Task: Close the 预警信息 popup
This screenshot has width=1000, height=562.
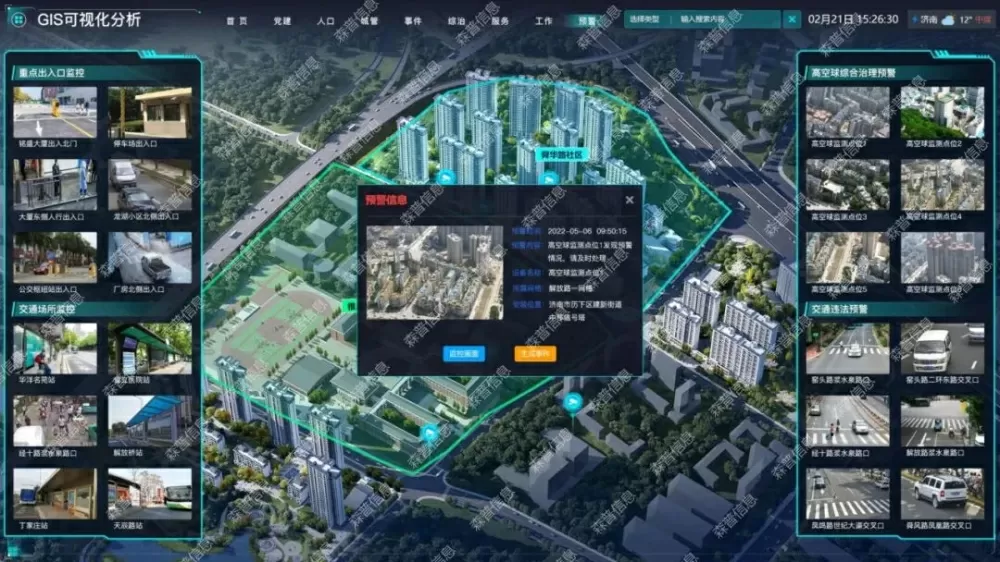Action: point(629,200)
